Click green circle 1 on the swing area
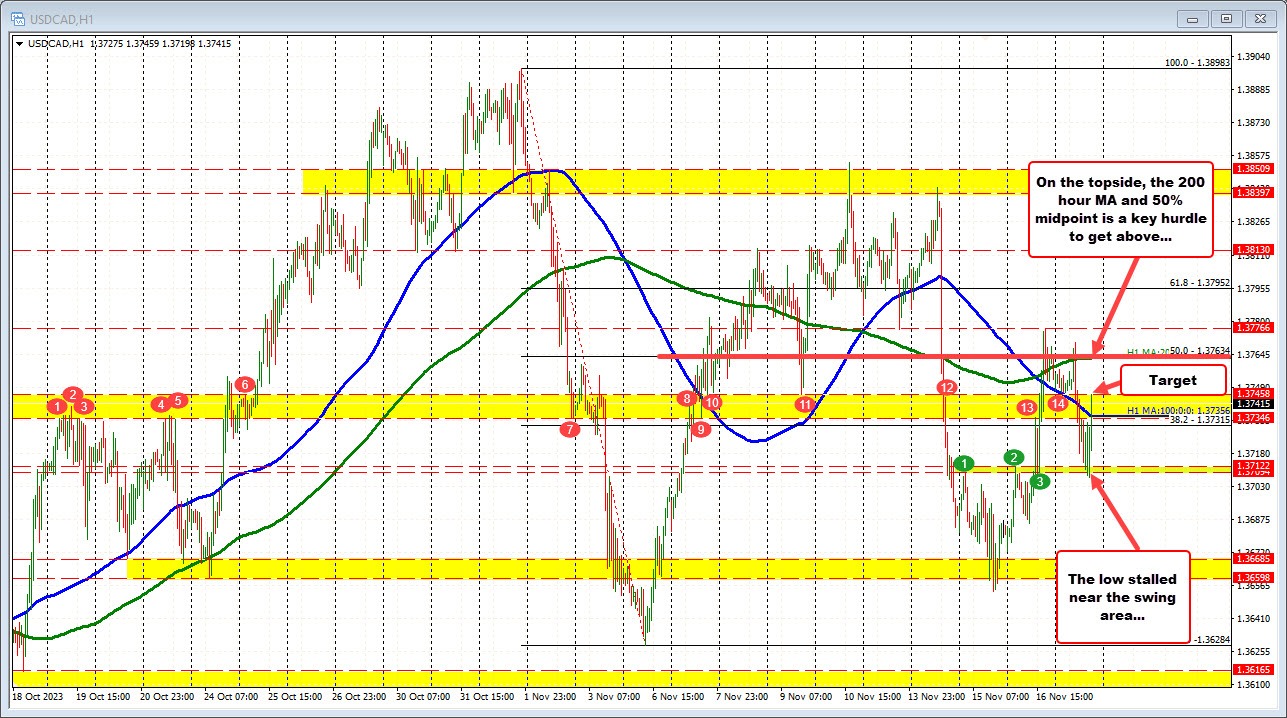The height and width of the screenshot is (718, 1287). point(963,464)
